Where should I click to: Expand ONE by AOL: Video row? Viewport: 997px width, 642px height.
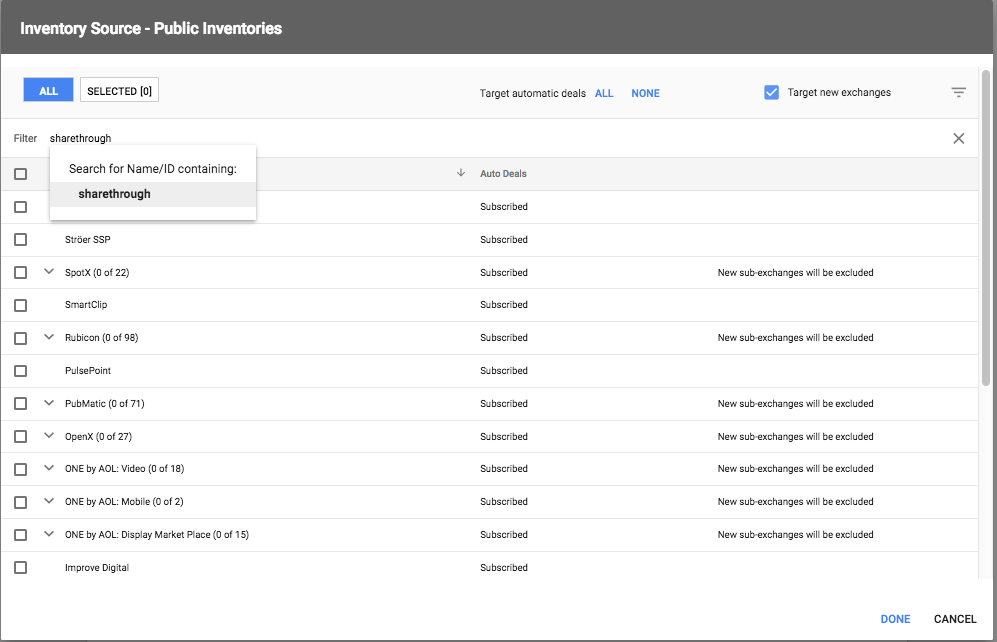[x=49, y=468]
